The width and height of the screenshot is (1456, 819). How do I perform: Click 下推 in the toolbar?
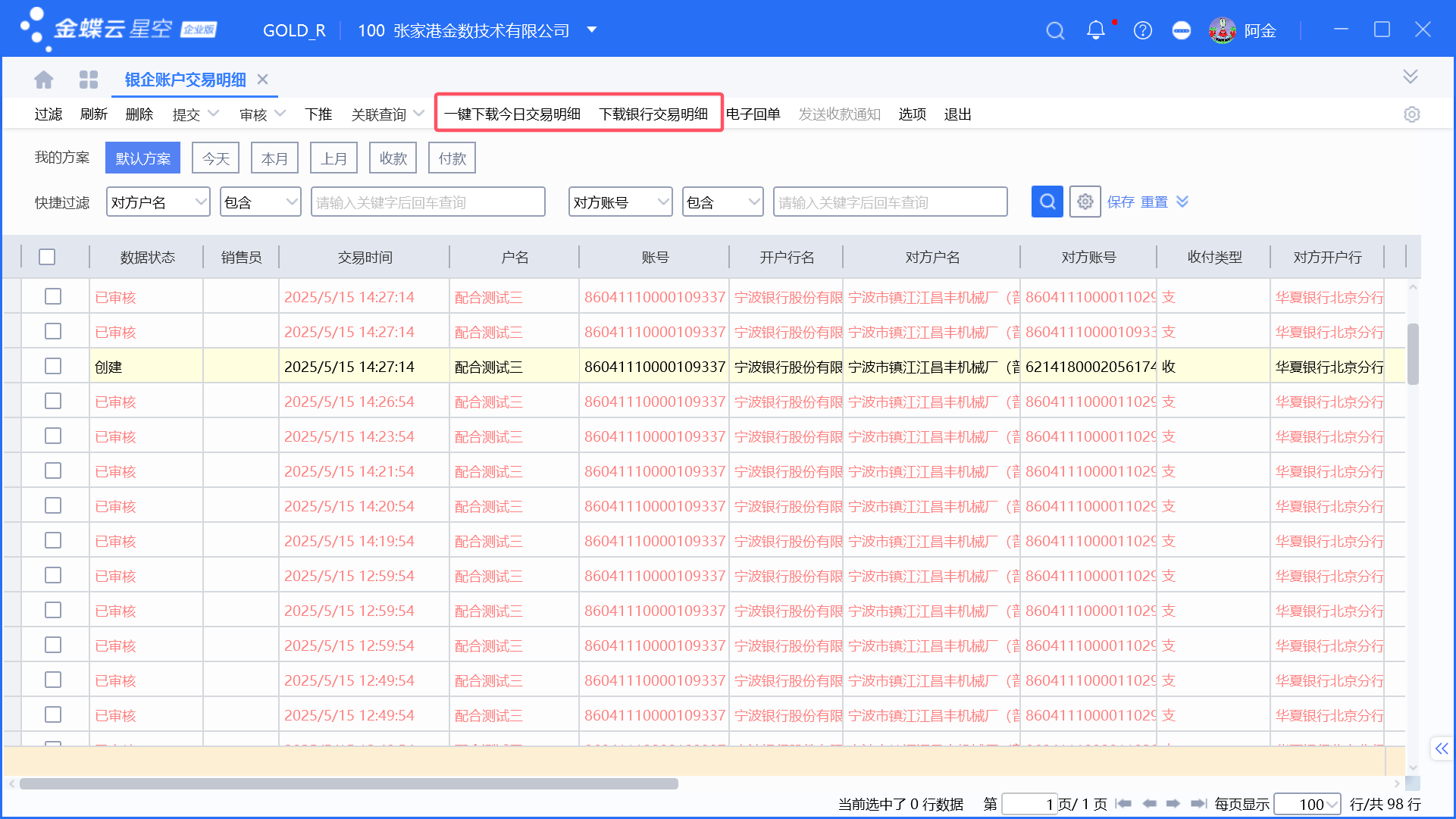(x=318, y=114)
